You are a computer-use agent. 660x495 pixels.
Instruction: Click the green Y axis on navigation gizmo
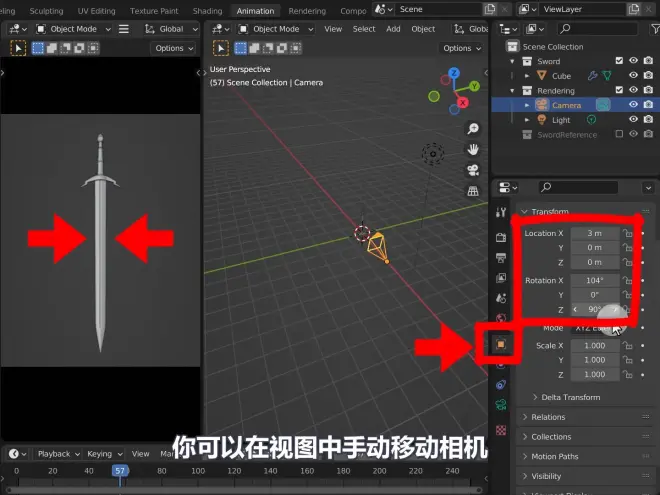[474, 86]
